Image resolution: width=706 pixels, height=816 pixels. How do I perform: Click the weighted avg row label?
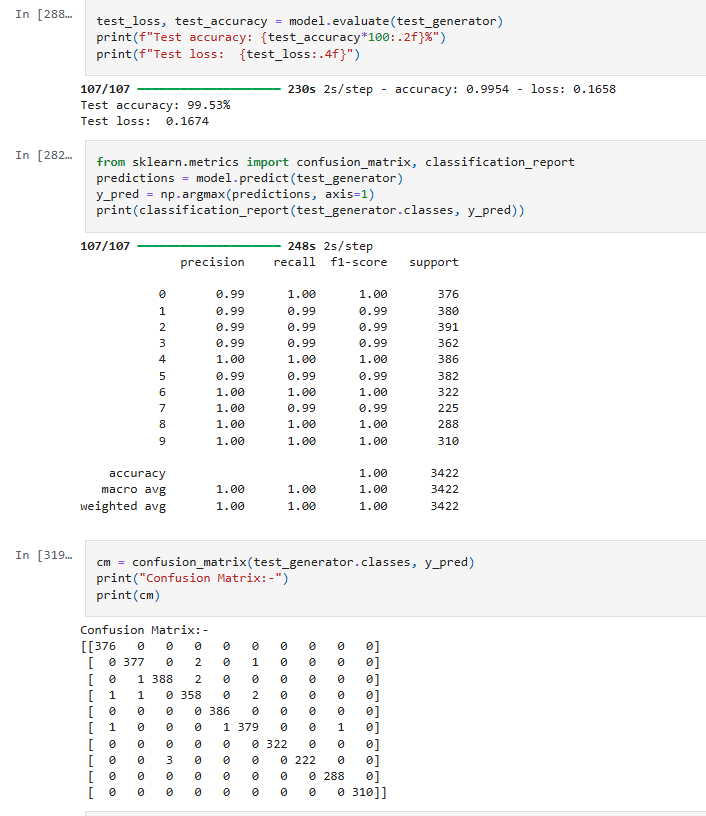click(x=123, y=506)
